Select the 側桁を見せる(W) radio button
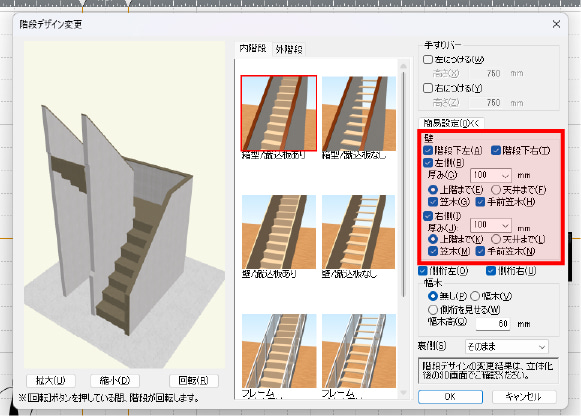581x416 pixels. coord(433,309)
